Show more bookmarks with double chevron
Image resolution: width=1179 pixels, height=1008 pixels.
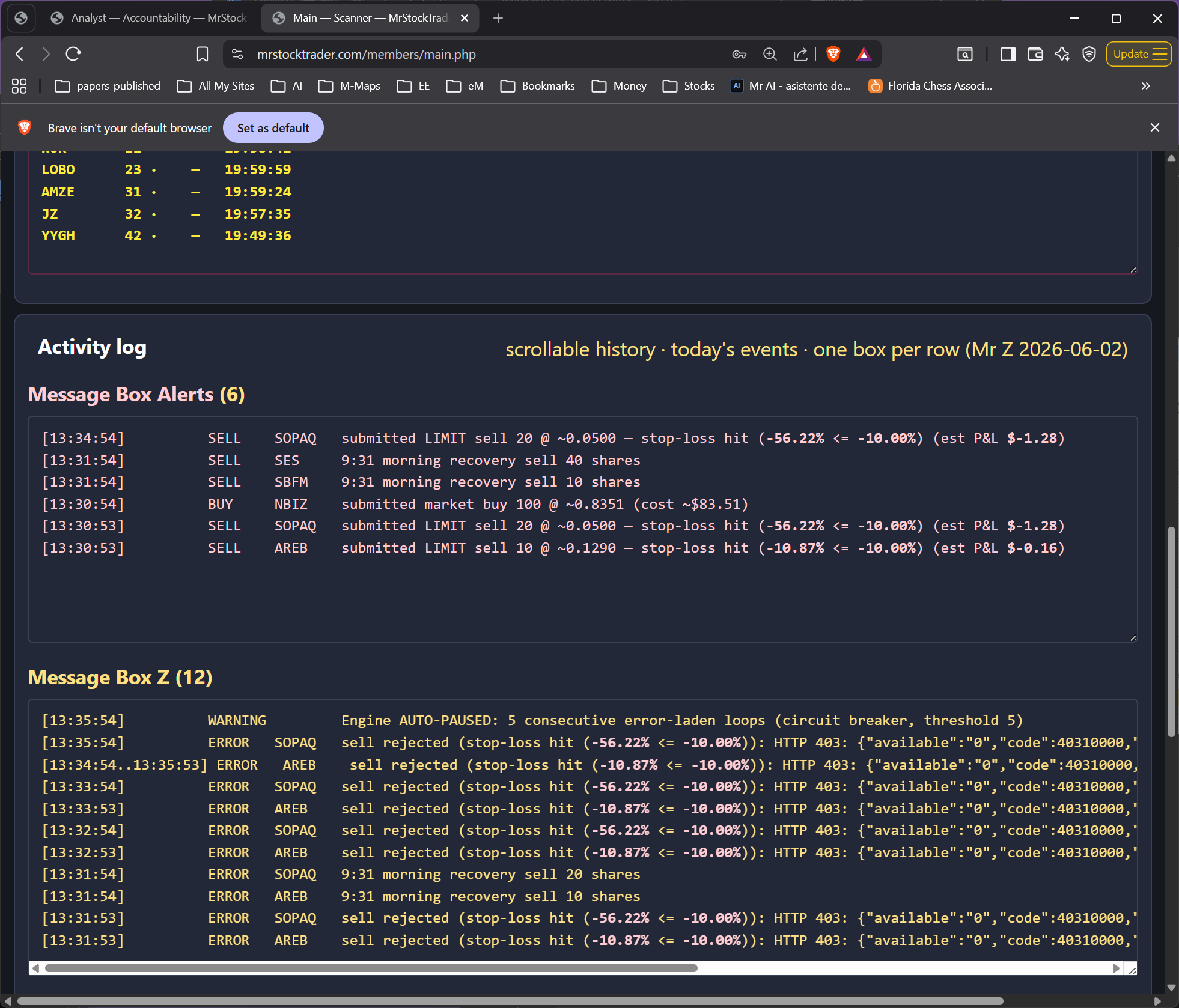pos(1145,86)
